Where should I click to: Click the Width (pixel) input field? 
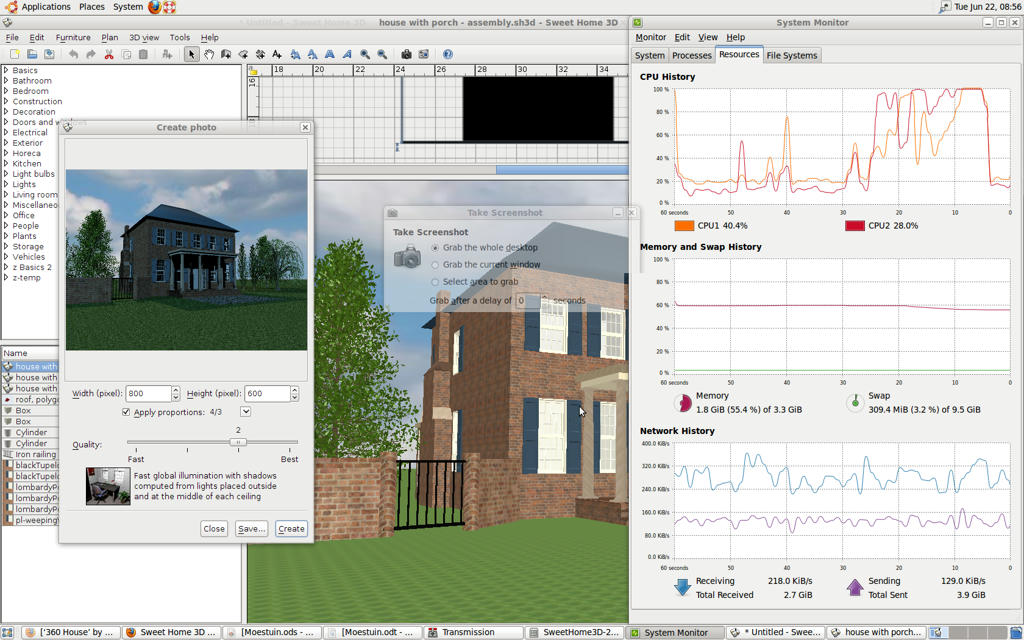click(x=148, y=394)
